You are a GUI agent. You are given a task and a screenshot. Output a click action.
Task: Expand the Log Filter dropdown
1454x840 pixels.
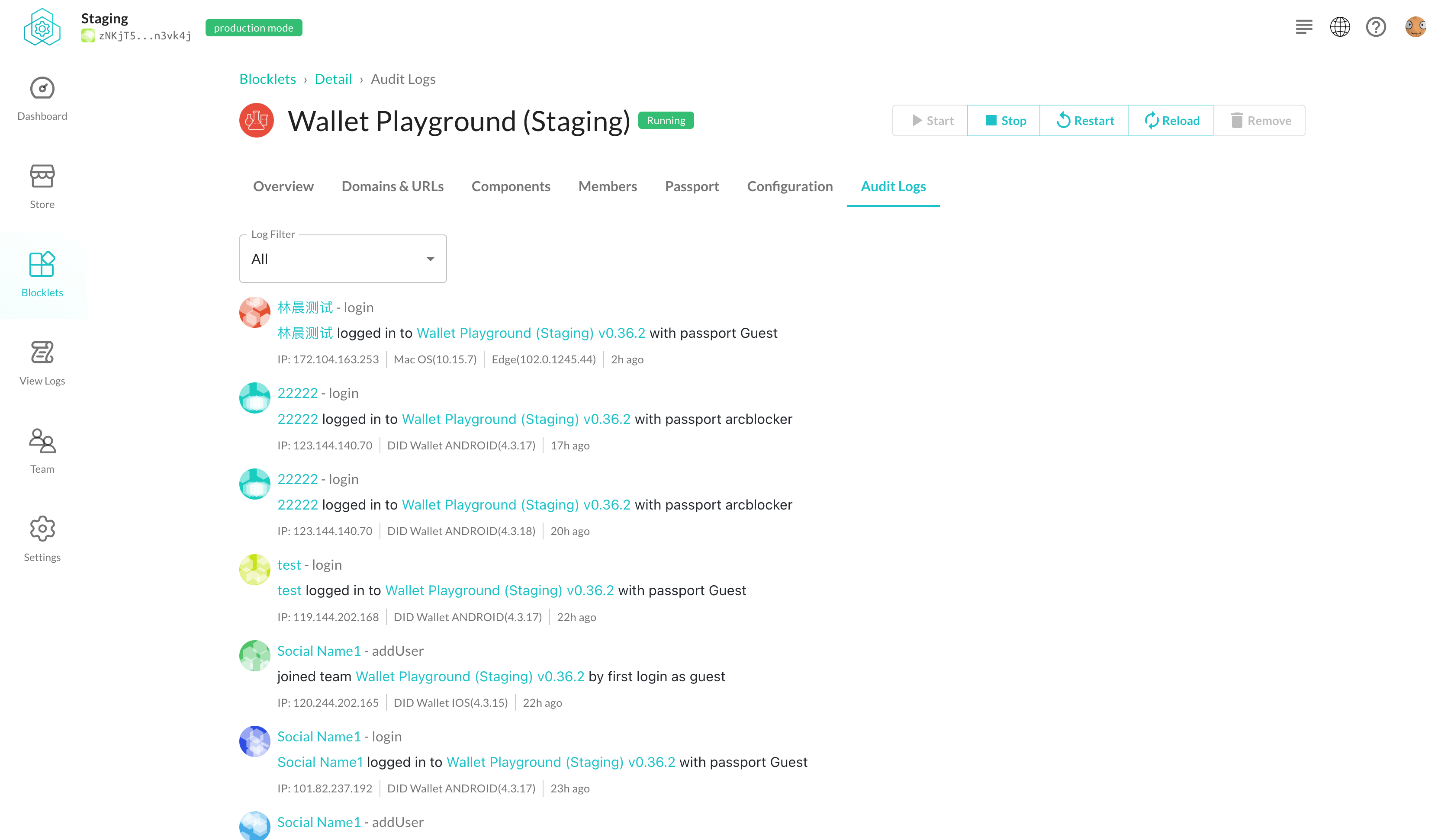point(343,259)
